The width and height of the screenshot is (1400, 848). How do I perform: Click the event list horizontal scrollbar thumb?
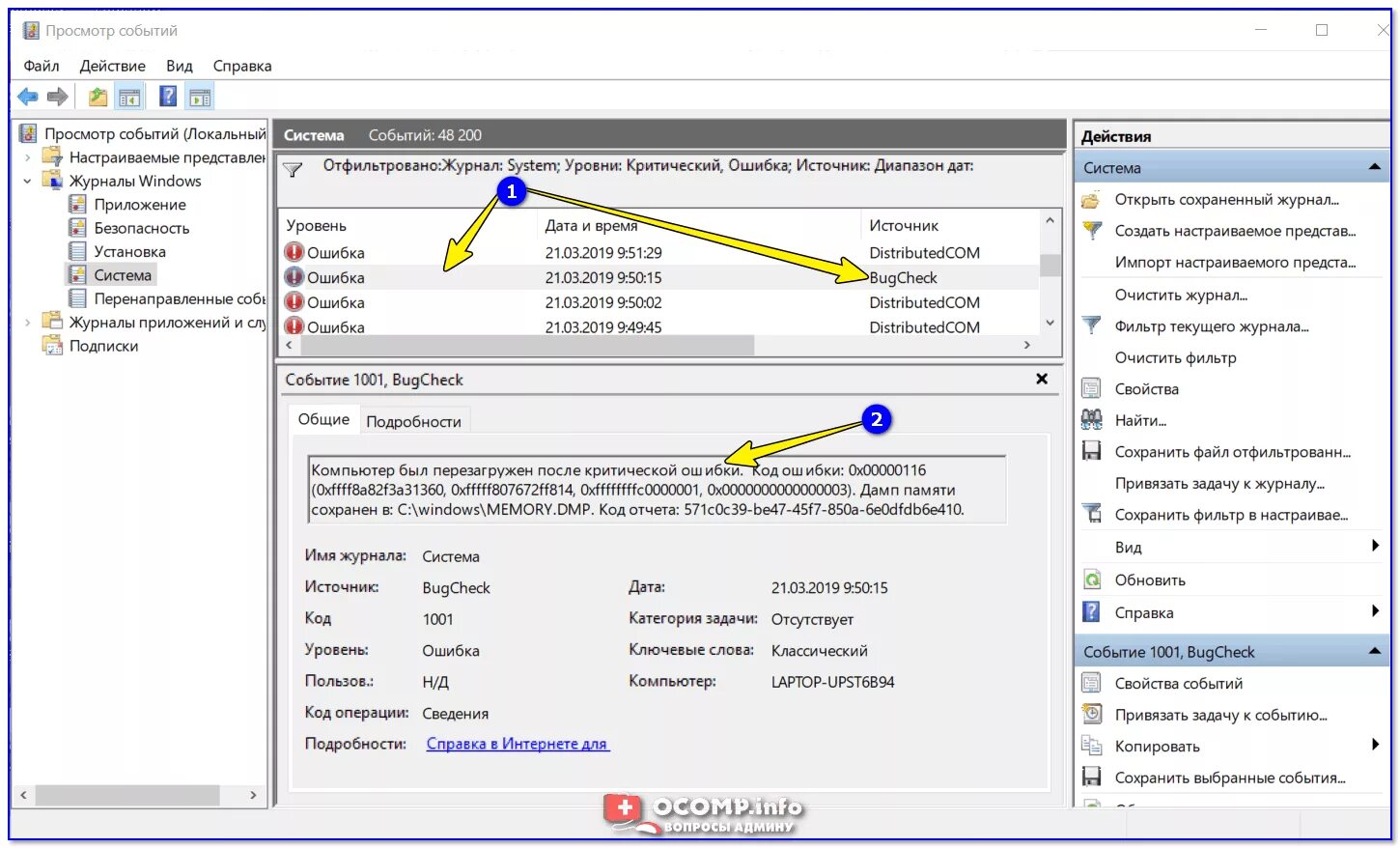(526, 345)
